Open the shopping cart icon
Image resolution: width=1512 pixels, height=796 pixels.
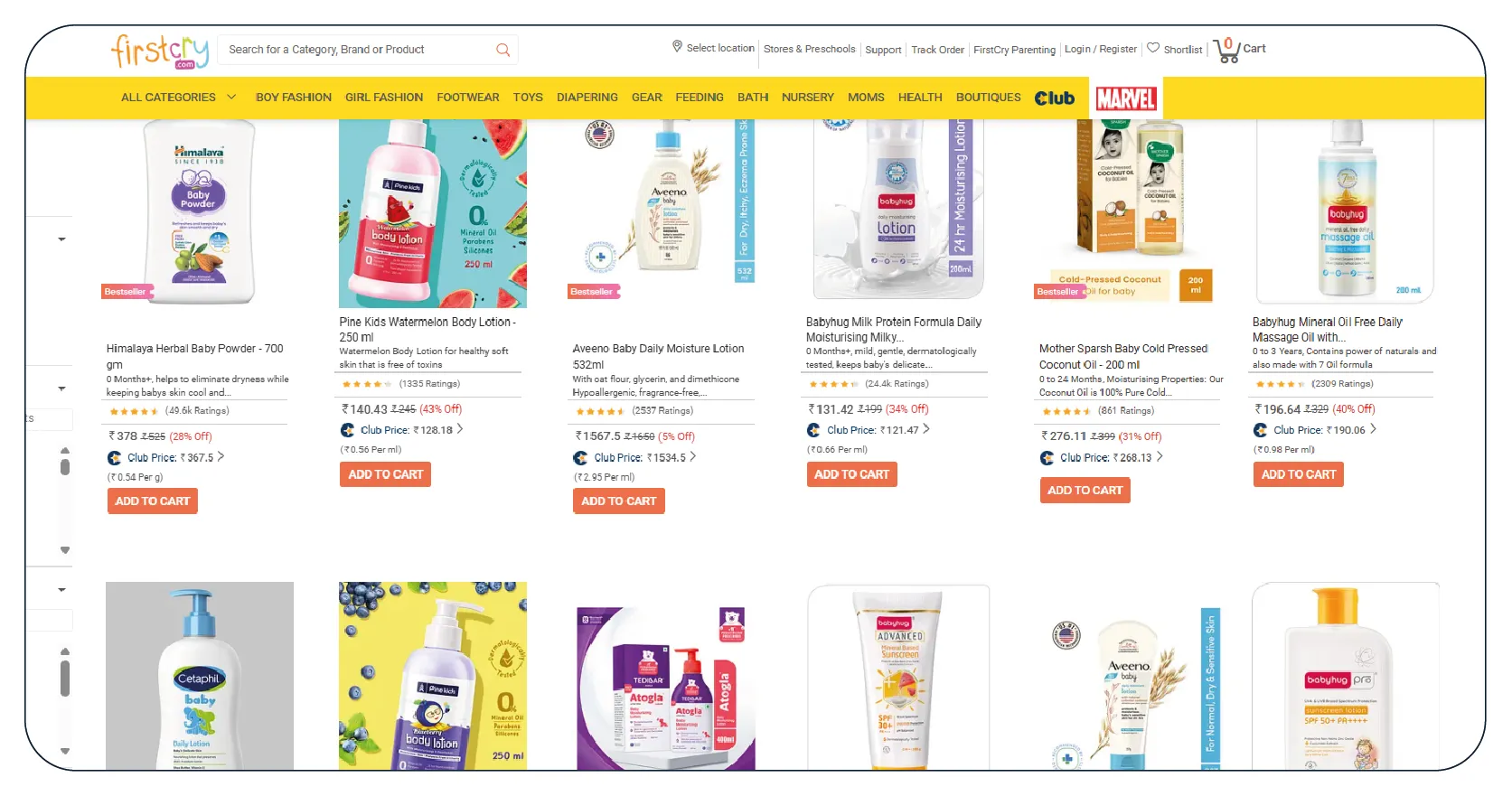click(x=1226, y=50)
